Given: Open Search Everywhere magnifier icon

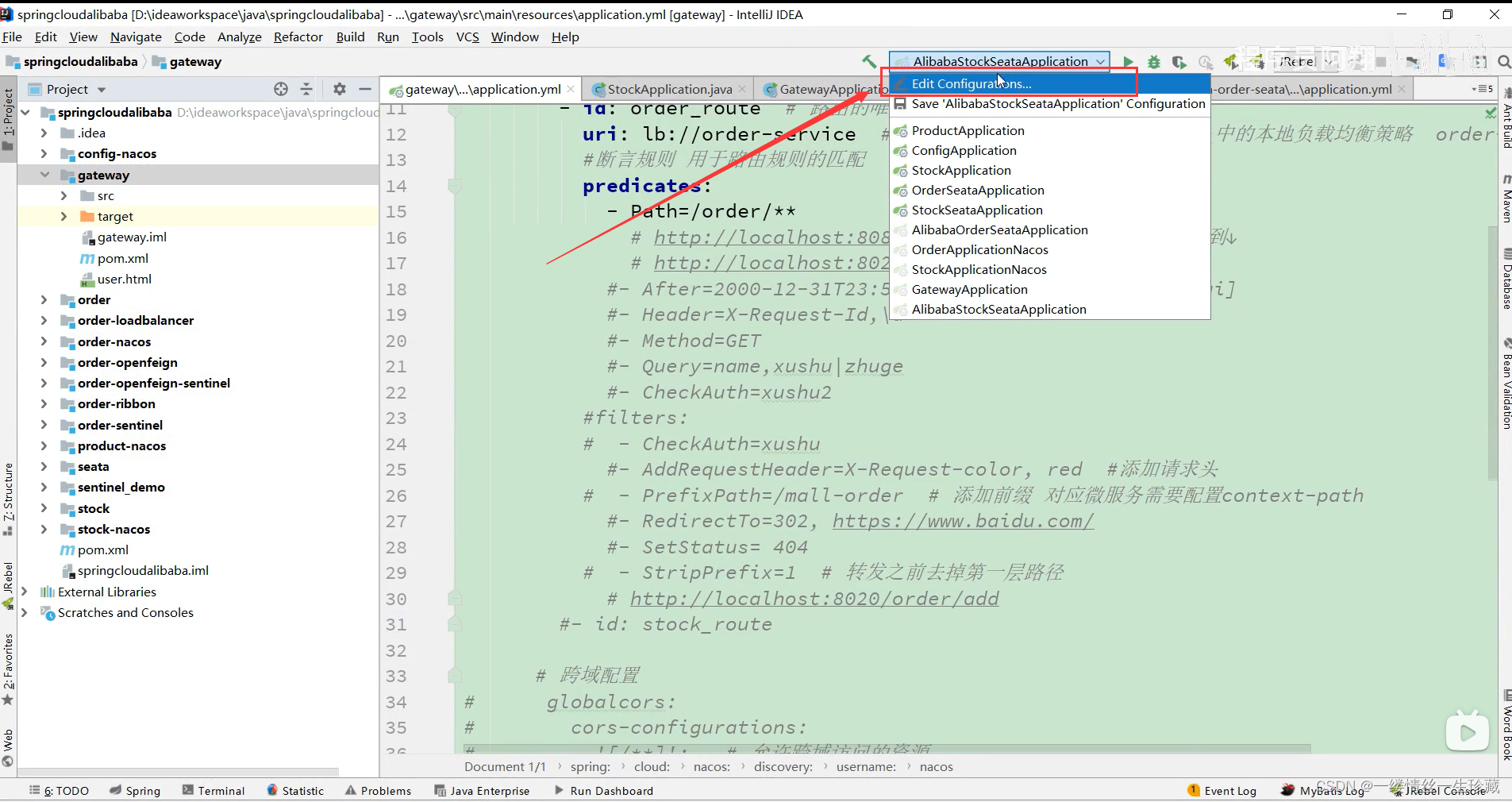Looking at the screenshot, I should pyautogui.click(x=1503, y=62).
